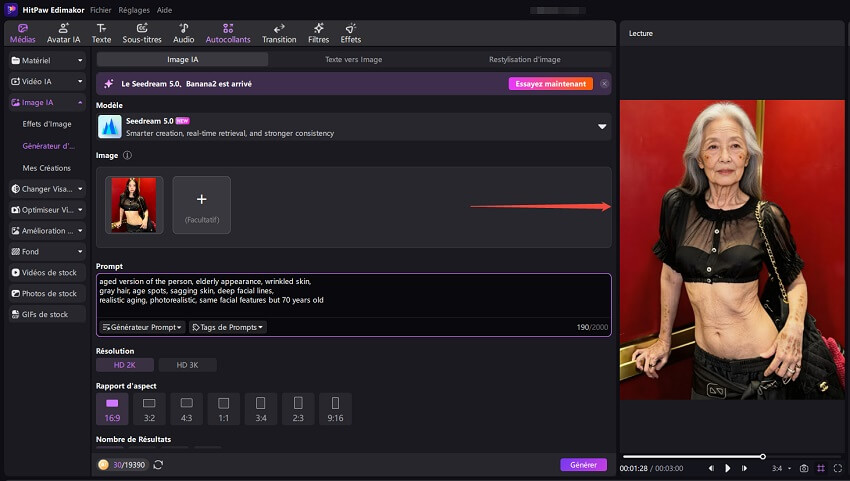Viewport: 850px width, 481px height.
Task: Play the preview video
Action: tap(727, 468)
